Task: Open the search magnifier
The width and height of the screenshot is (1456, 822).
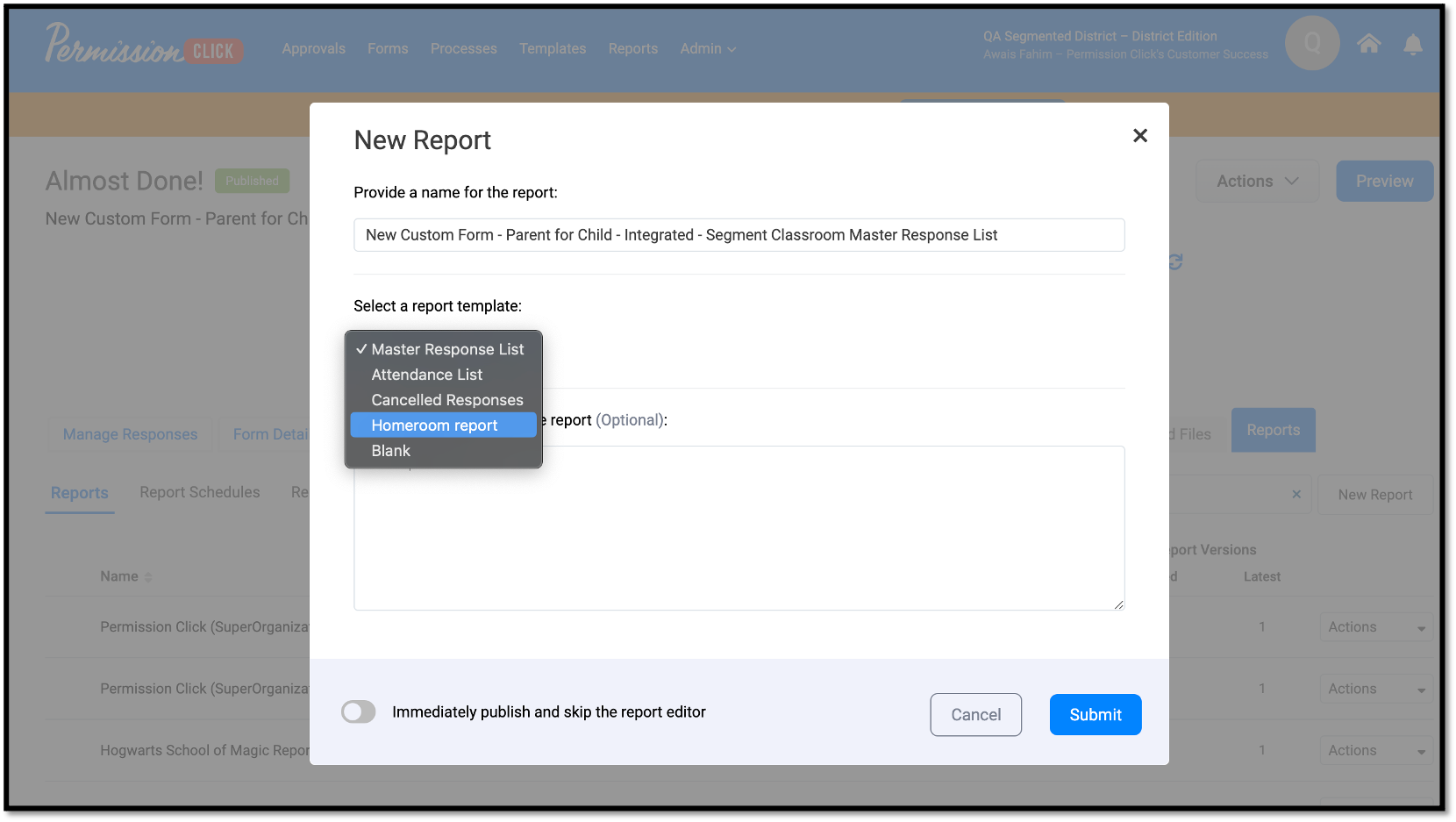Action: tap(1312, 43)
